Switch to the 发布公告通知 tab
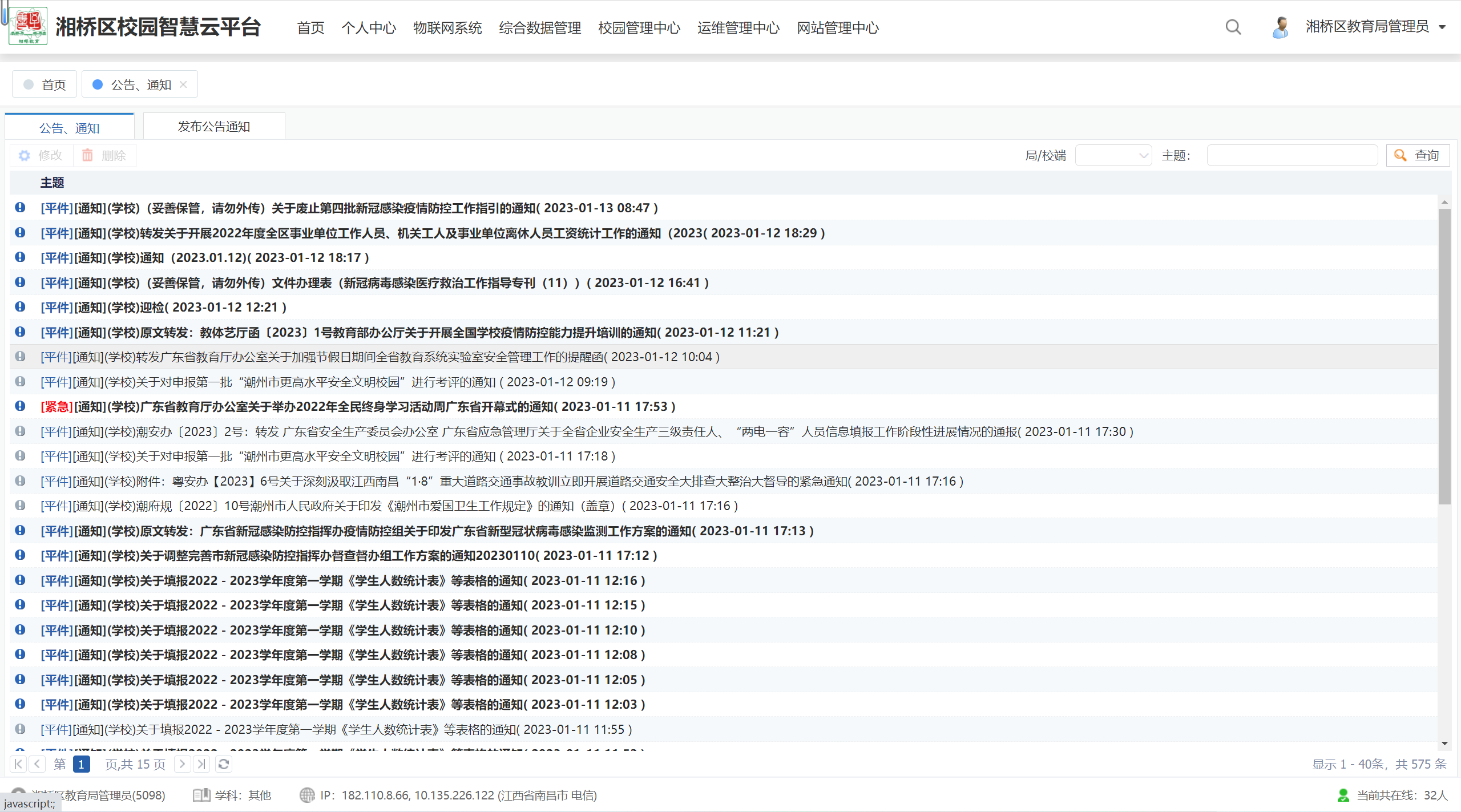Viewport: 1461px width, 812px height. point(214,126)
